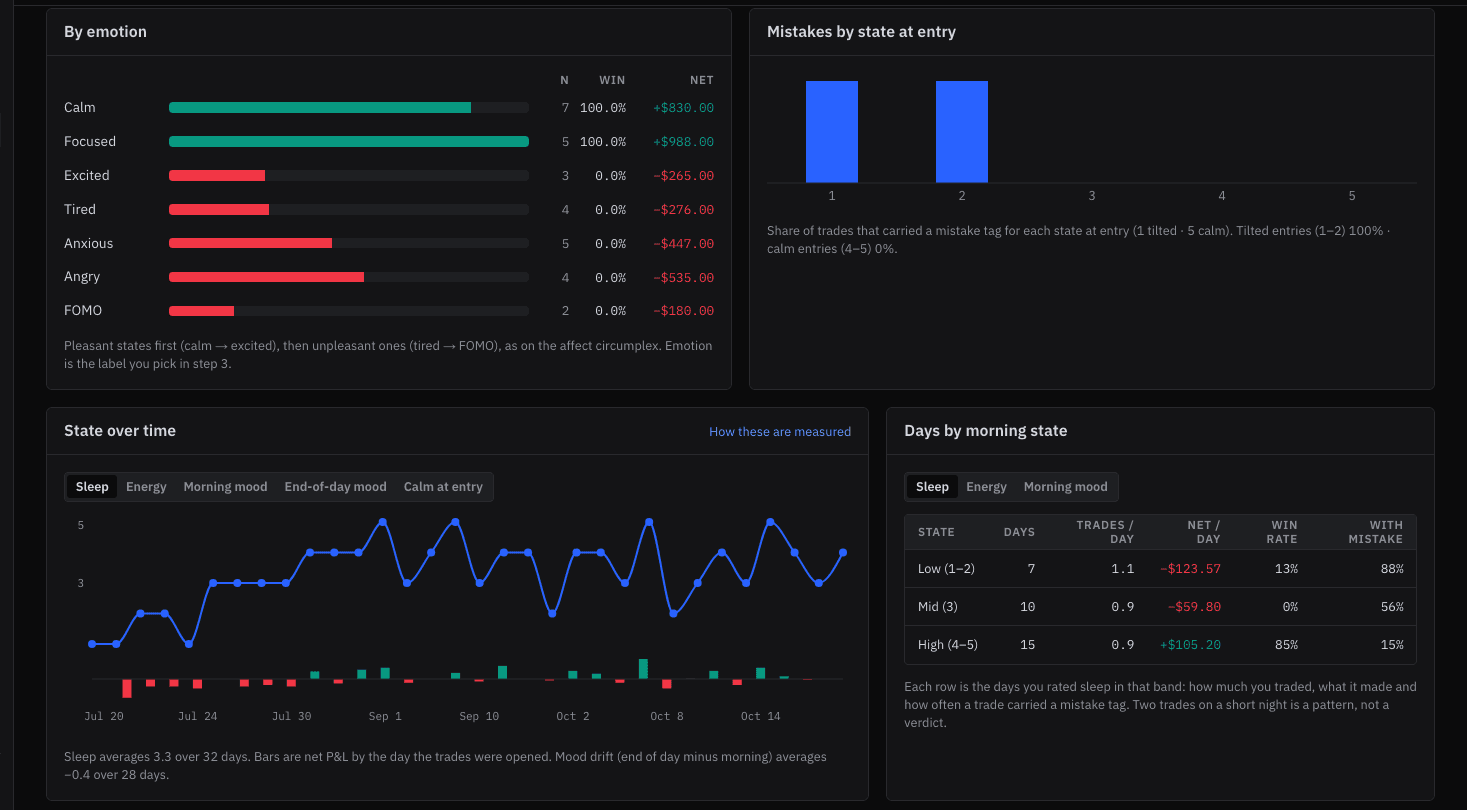Open Morning mood tab in State over time

click(225, 487)
